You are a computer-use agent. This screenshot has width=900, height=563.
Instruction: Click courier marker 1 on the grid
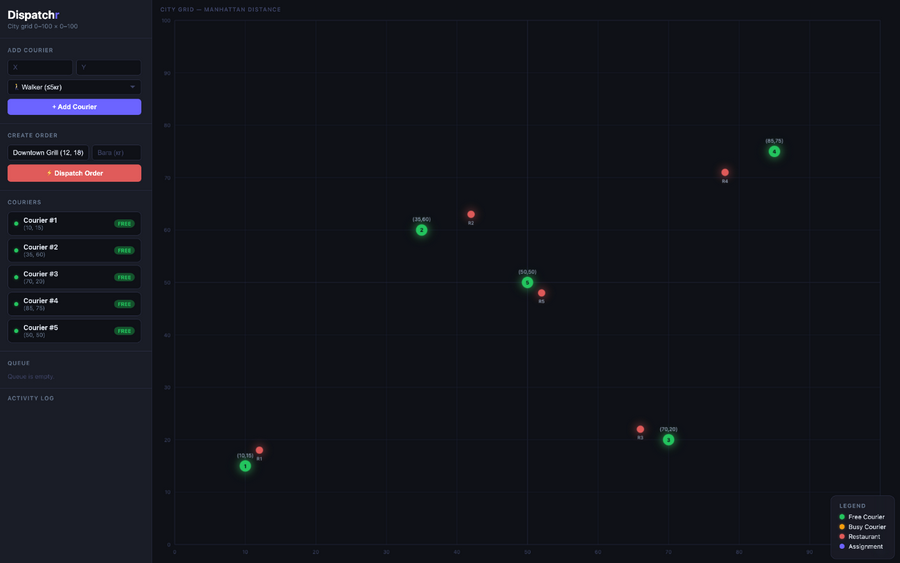point(245,466)
